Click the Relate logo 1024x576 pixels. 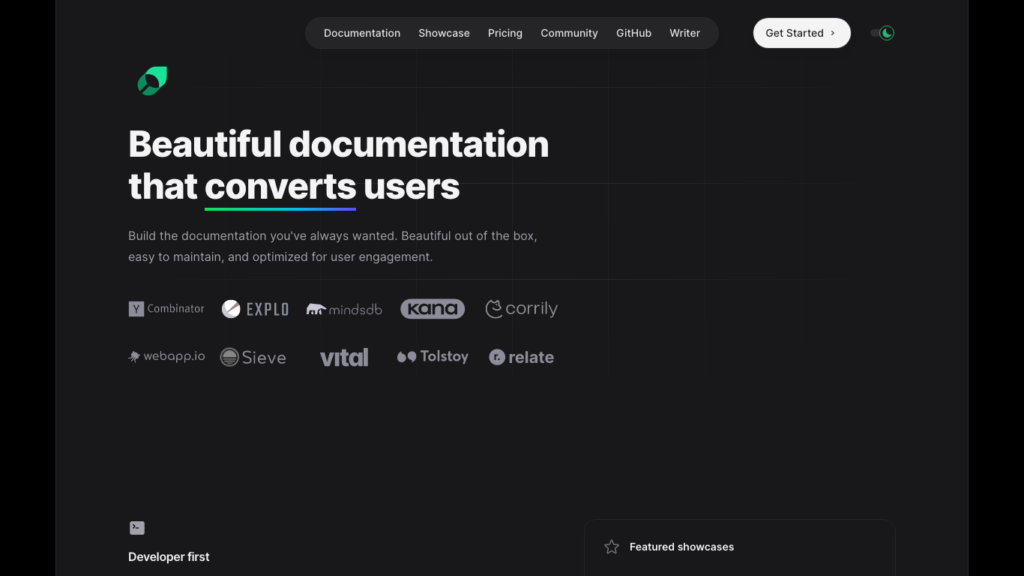tap(521, 357)
